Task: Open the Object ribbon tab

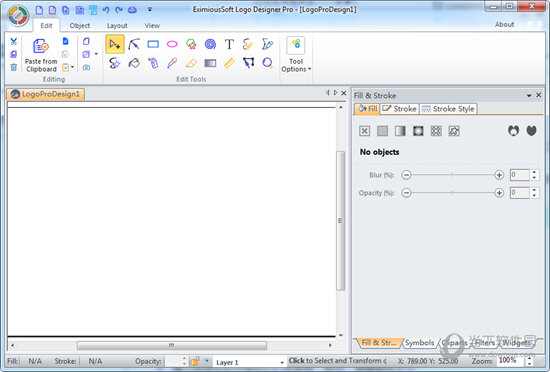Action: (x=80, y=26)
